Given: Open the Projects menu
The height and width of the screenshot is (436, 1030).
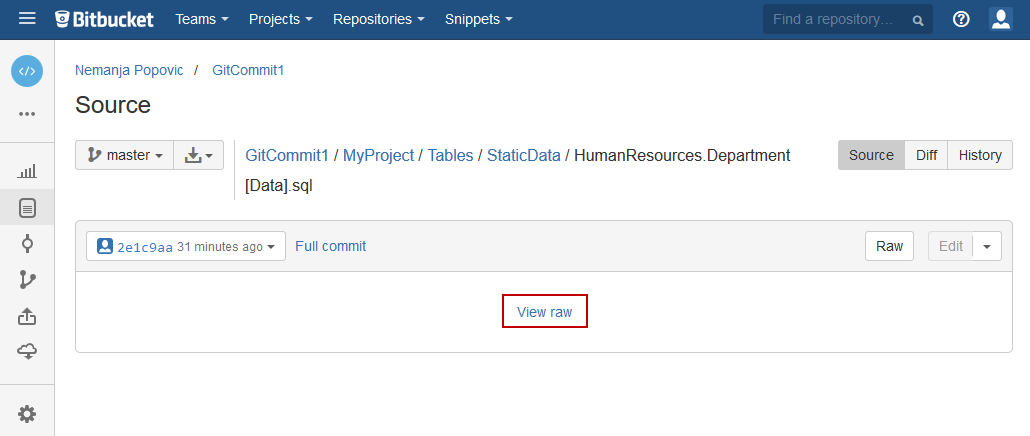Looking at the screenshot, I should click(x=280, y=19).
